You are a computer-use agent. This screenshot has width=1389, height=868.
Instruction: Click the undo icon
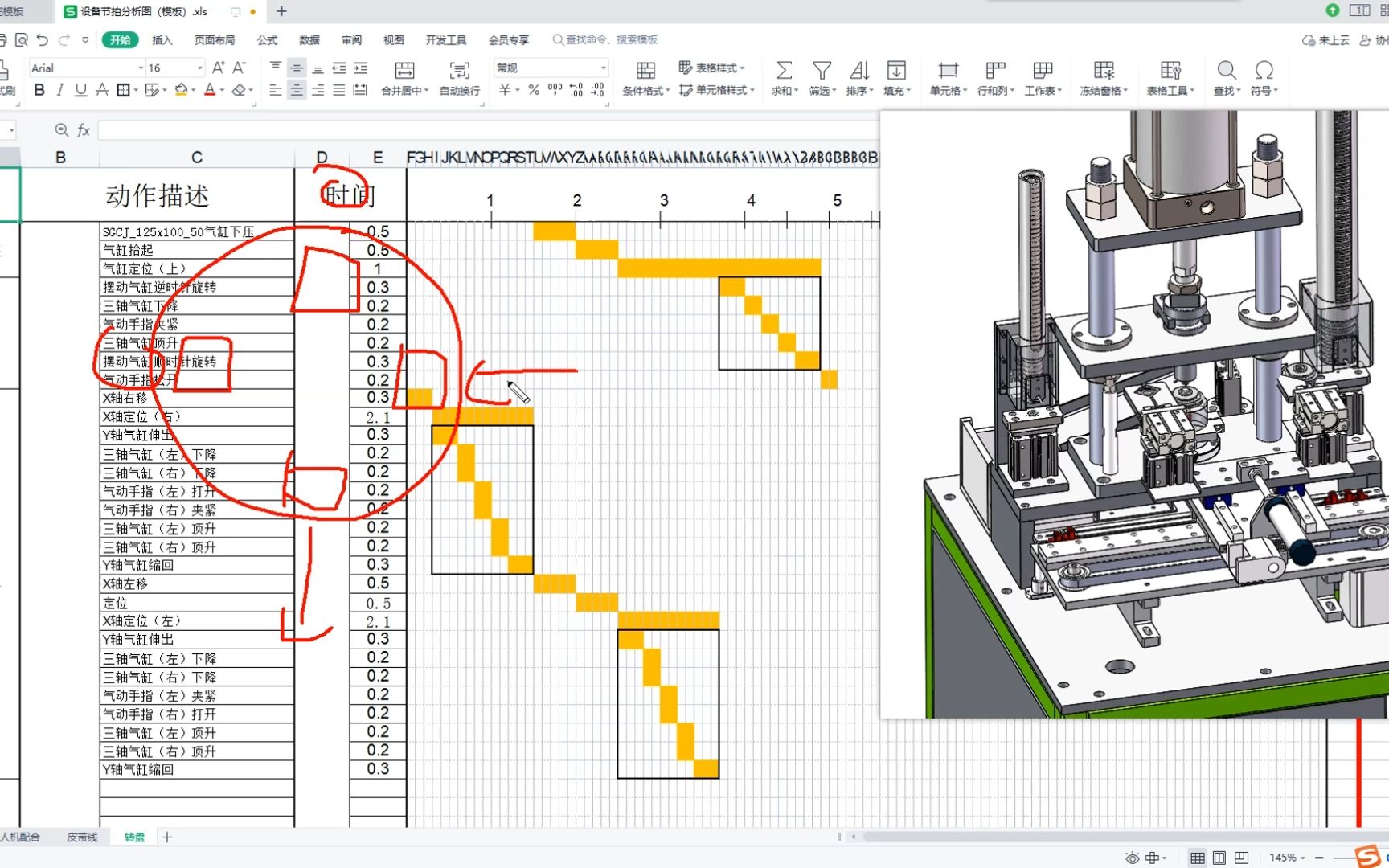click(x=43, y=39)
